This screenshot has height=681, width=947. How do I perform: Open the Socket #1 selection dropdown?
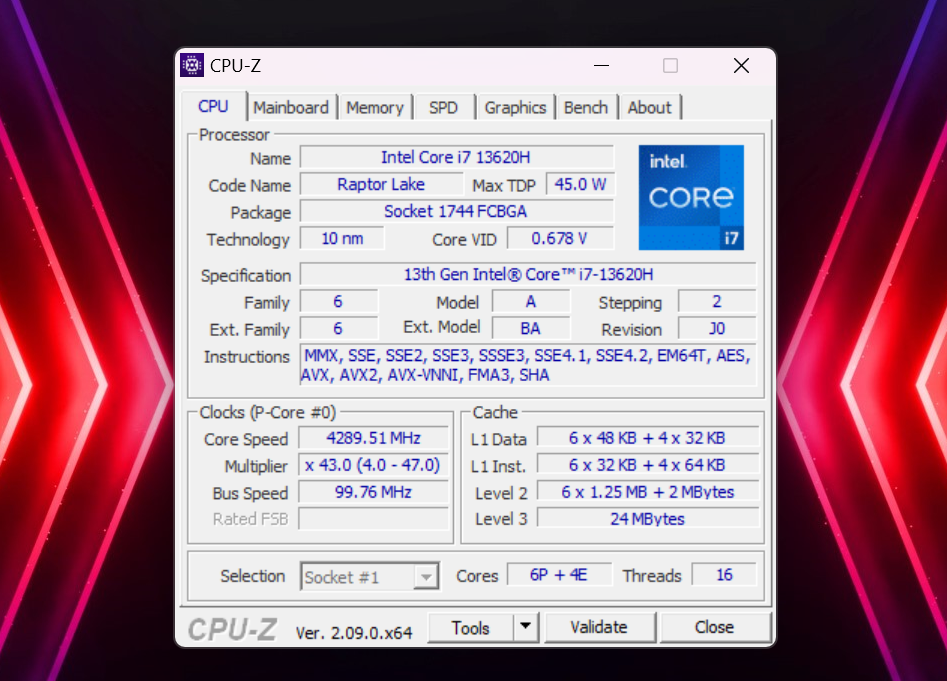click(x=370, y=577)
